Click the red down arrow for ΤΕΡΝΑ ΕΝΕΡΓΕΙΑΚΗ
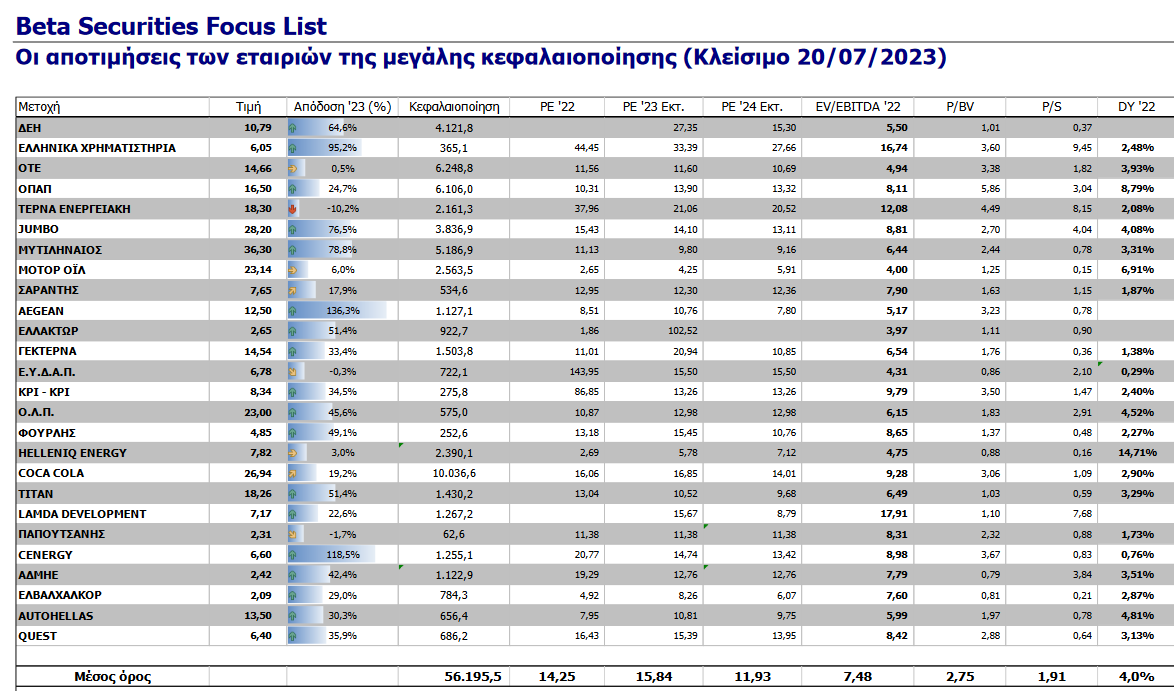Screen dimensions: 1174x691 pyautogui.click(x=293, y=209)
